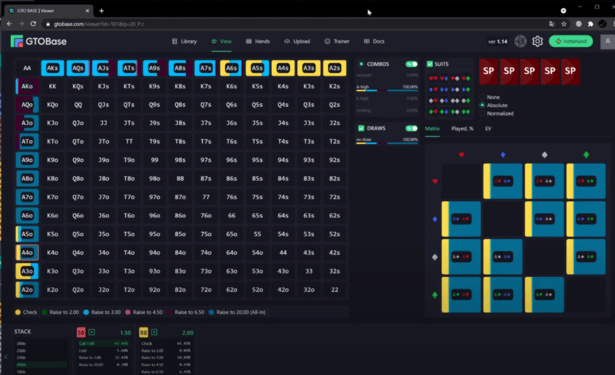Open the user profile avatar icon
The width and height of the screenshot is (615, 375).
point(608,41)
